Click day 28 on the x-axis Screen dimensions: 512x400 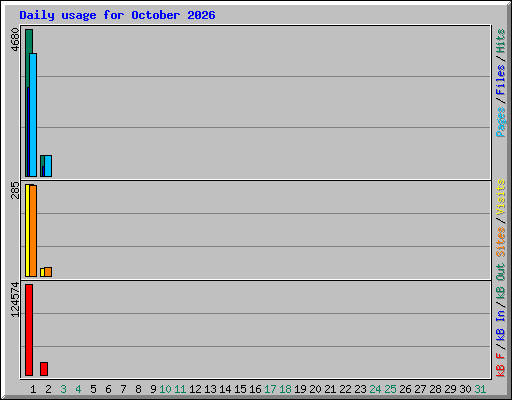click(x=435, y=389)
